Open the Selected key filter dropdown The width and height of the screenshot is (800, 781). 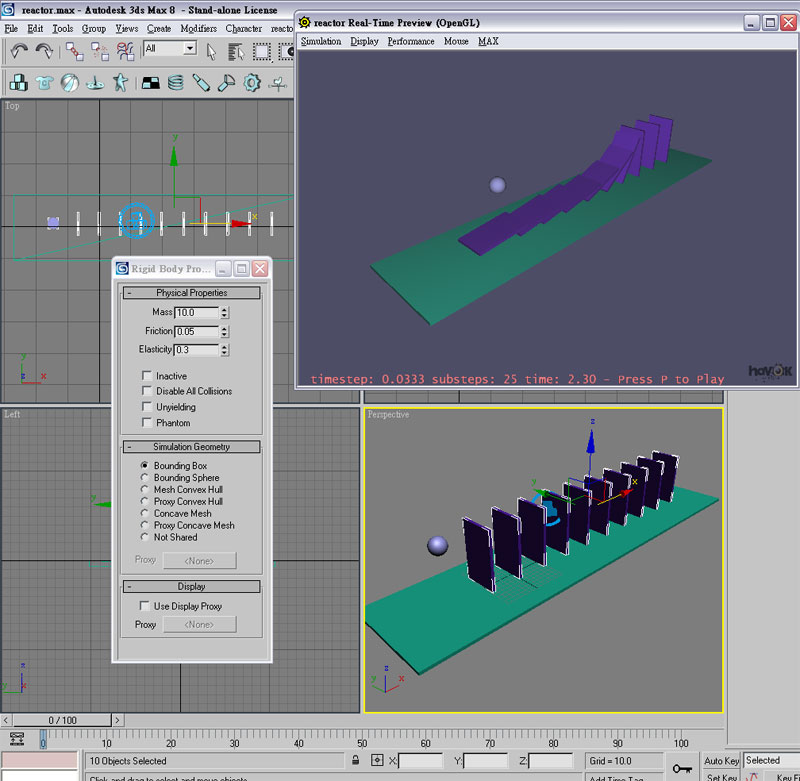(x=771, y=760)
